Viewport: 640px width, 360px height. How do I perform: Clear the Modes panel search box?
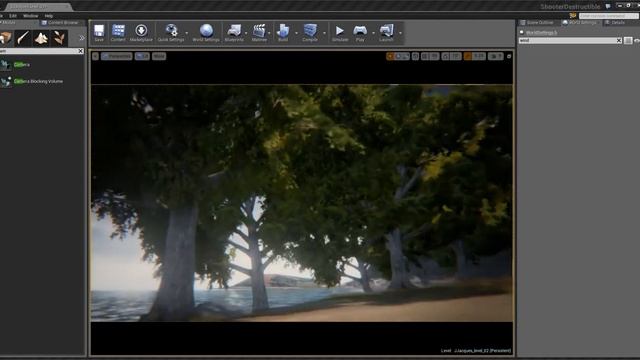click(80, 51)
